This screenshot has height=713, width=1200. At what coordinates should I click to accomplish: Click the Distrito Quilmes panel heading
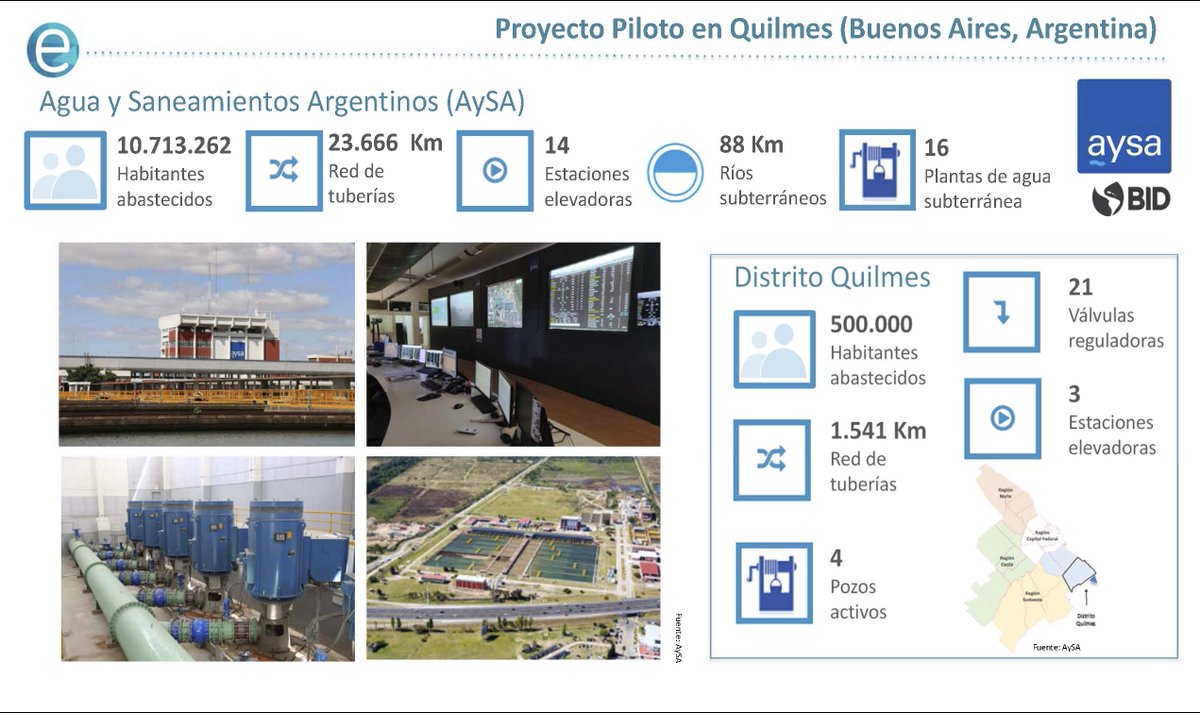(x=834, y=276)
